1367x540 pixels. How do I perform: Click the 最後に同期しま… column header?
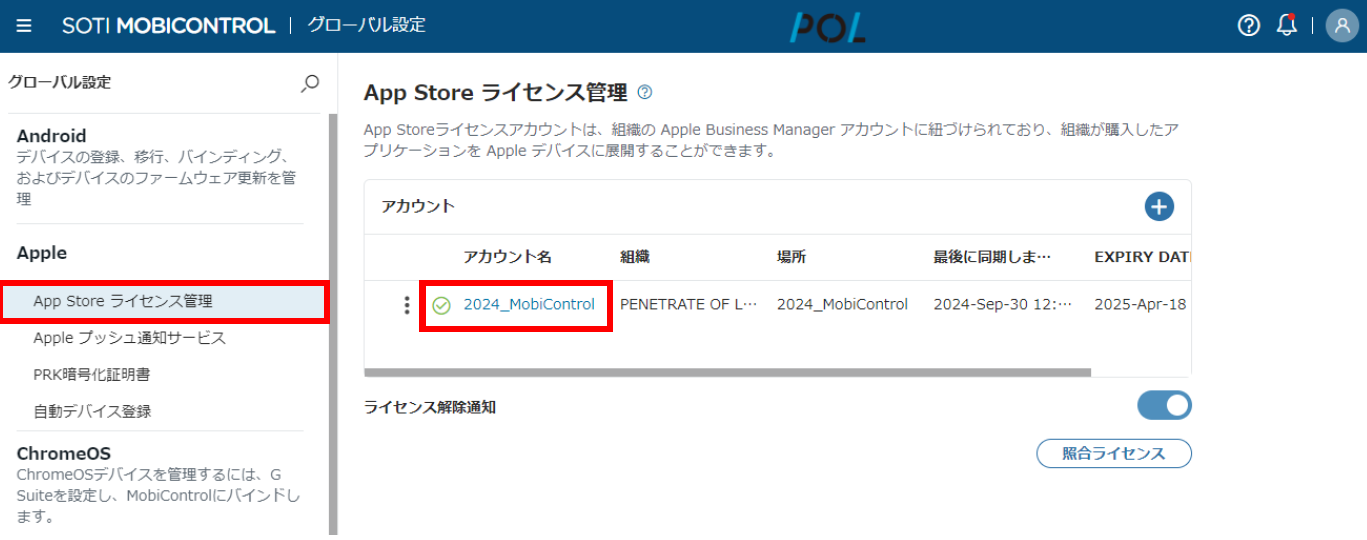[x=992, y=258]
